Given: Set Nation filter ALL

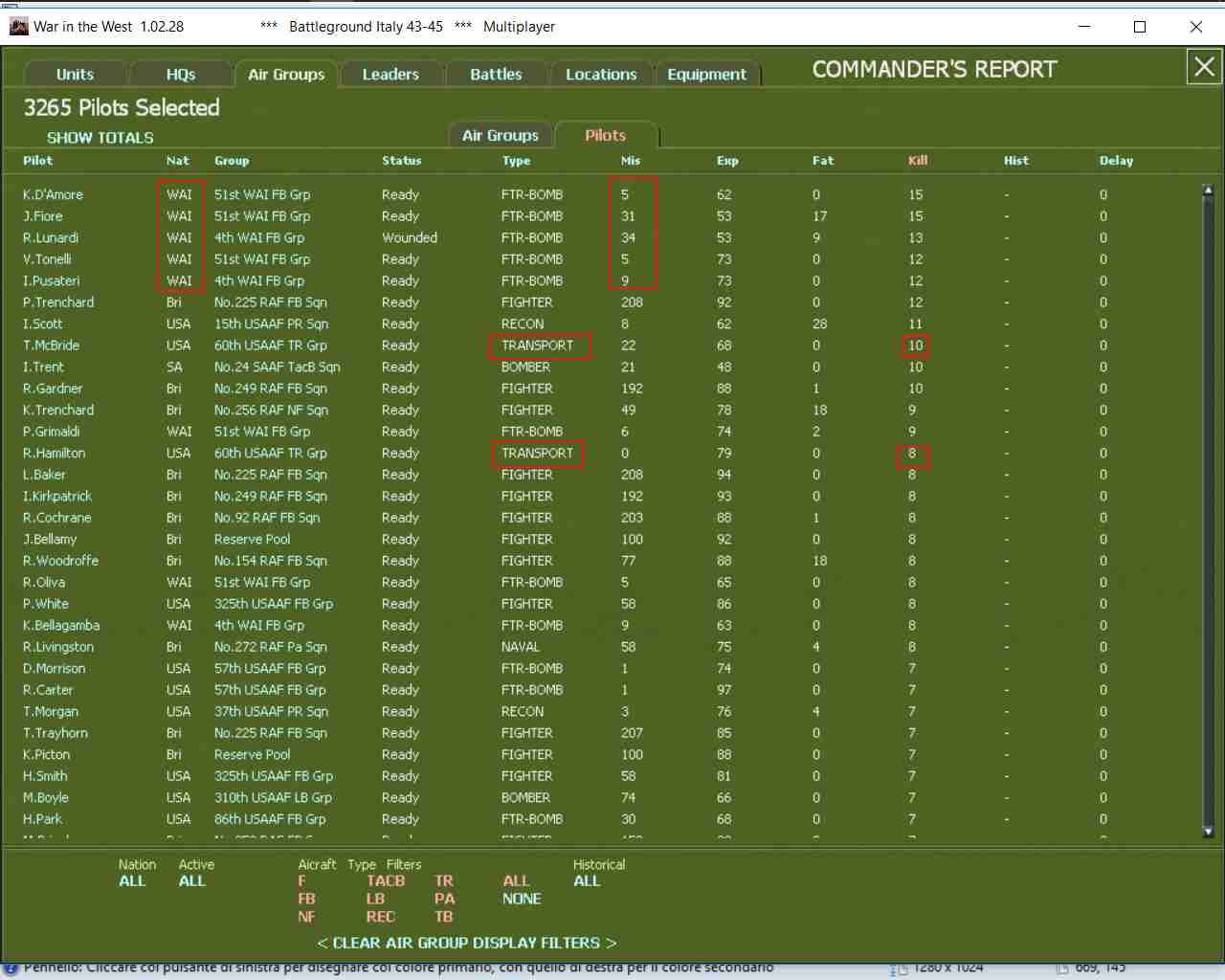Looking at the screenshot, I should coord(132,881).
